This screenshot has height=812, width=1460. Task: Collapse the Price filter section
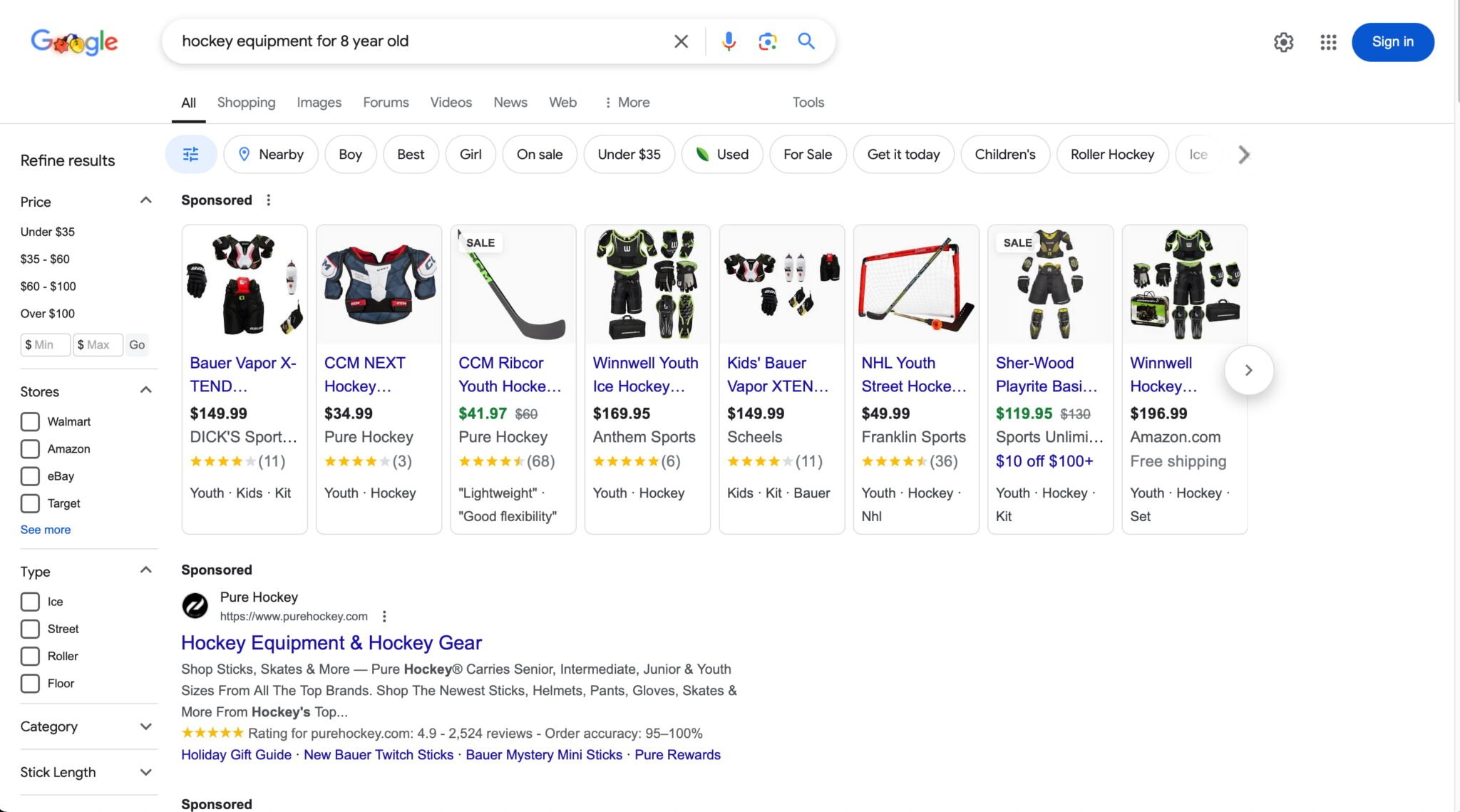click(145, 200)
